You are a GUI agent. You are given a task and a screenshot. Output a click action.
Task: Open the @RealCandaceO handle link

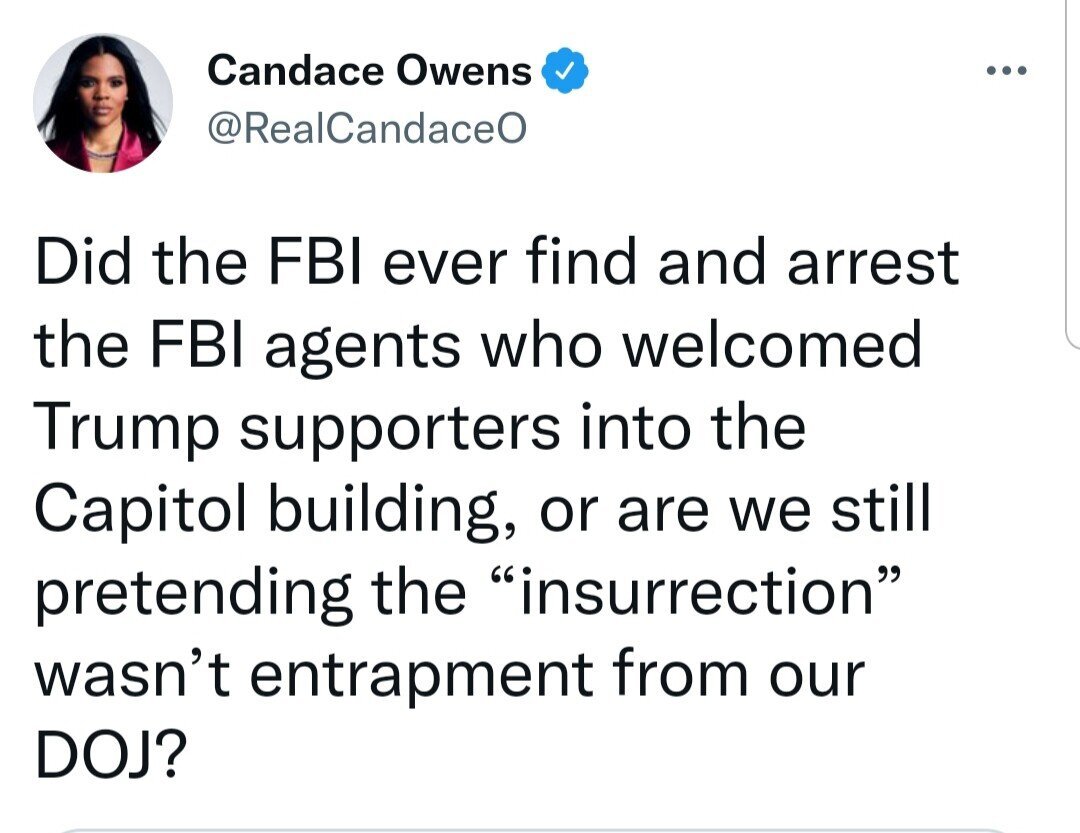(x=366, y=130)
